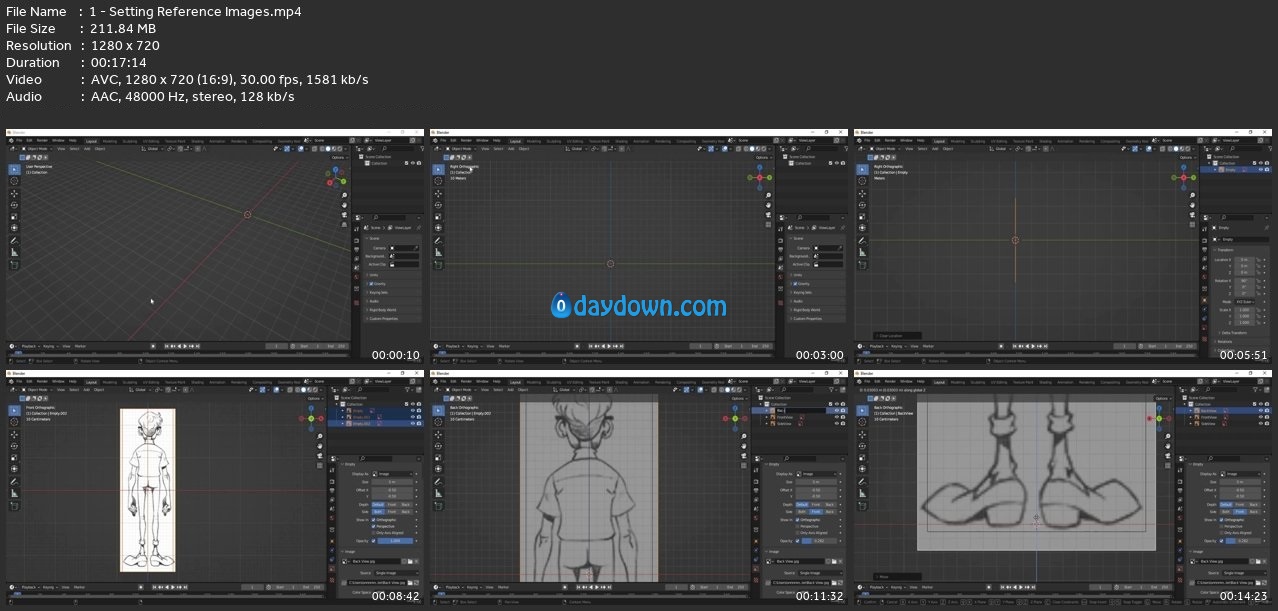Hide Empty.002 using its eye icon in 00:08:42
Screen dimensions: 1278x611
[413, 423]
